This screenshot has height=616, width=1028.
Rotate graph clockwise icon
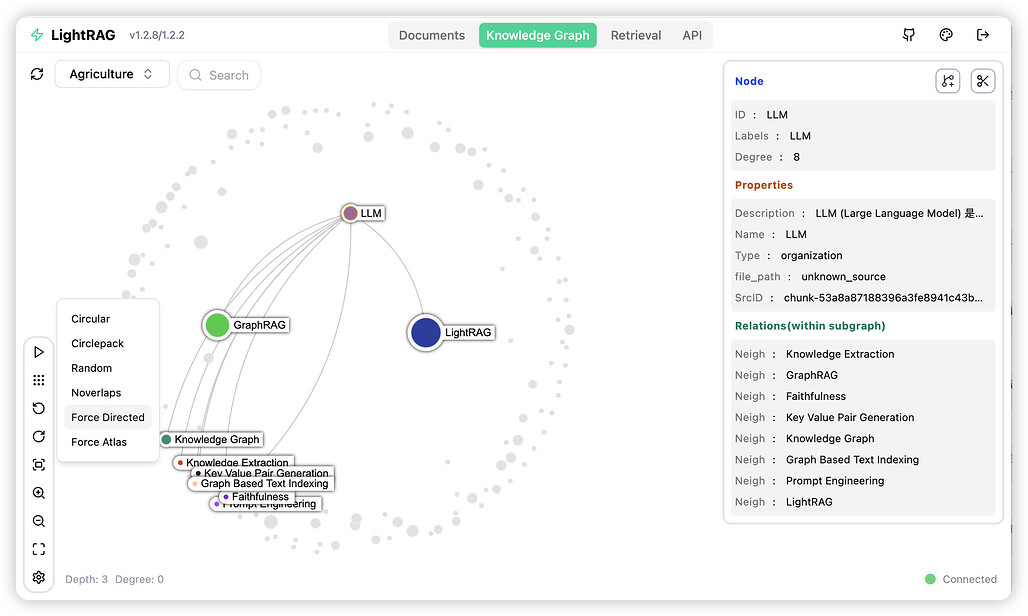(39, 436)
